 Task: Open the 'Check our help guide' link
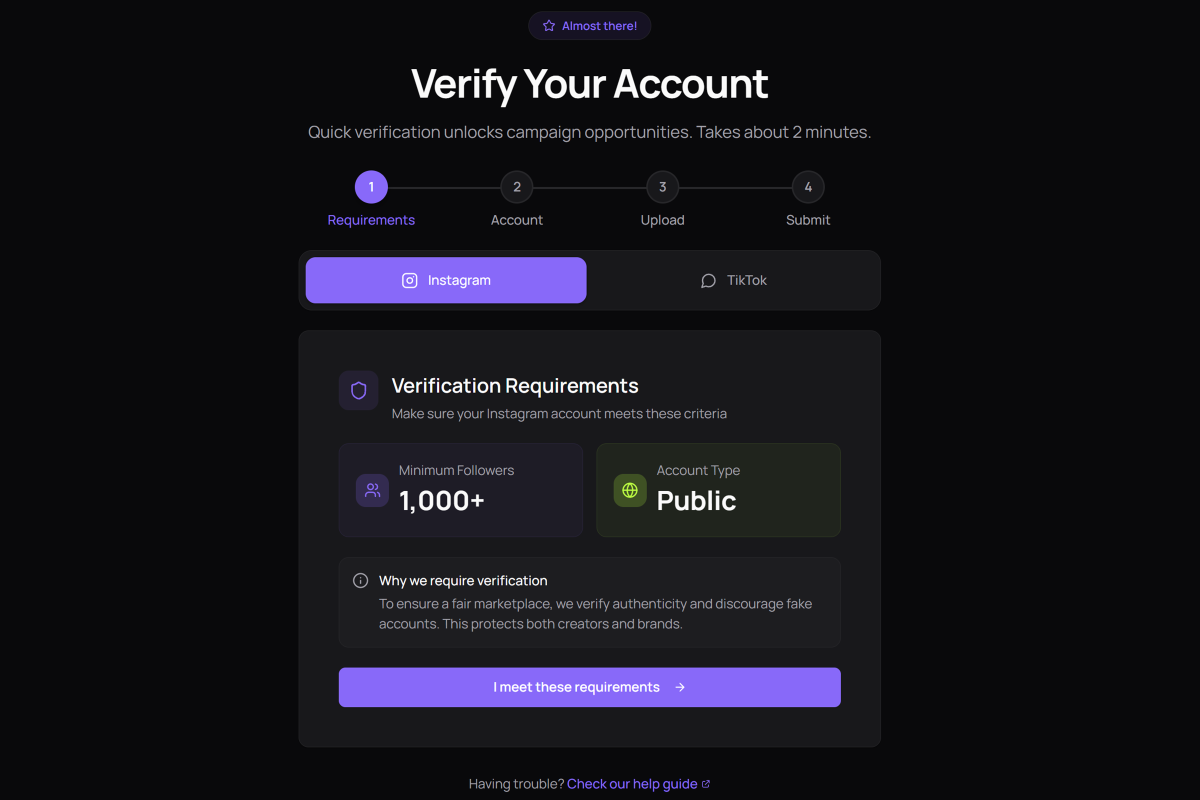[631, 783]
